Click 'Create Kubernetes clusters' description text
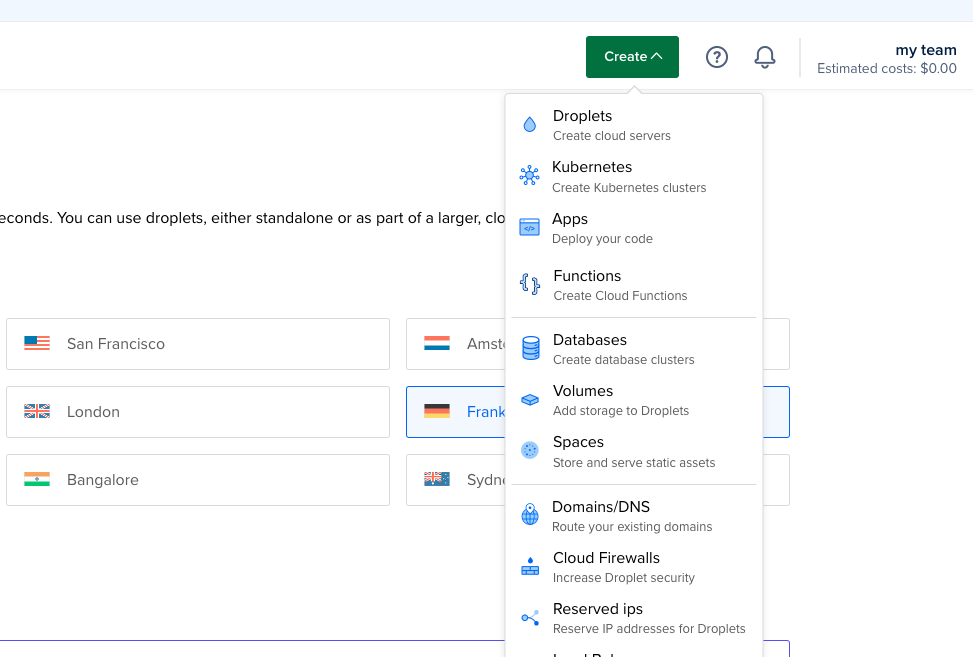Screen dimensions: 973x657 [x=629, y=188]
